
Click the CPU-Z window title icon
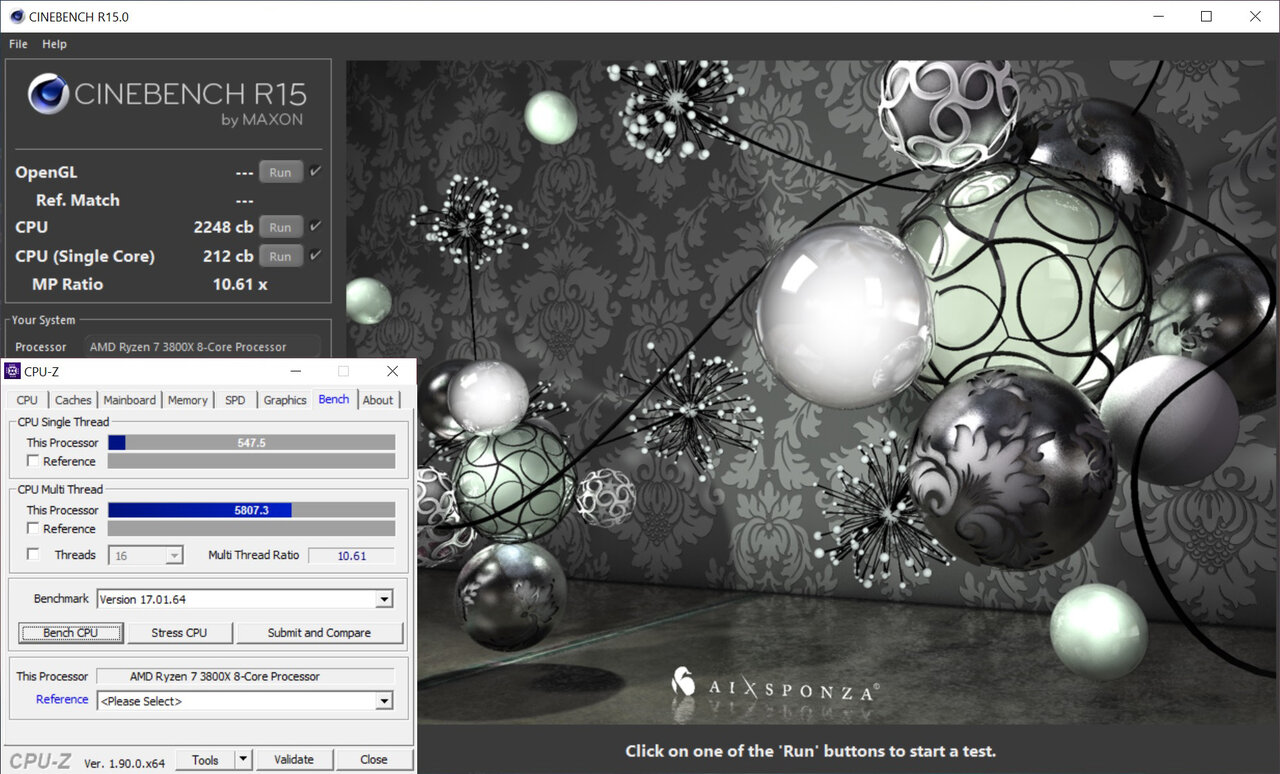click(x=12, y=371)
